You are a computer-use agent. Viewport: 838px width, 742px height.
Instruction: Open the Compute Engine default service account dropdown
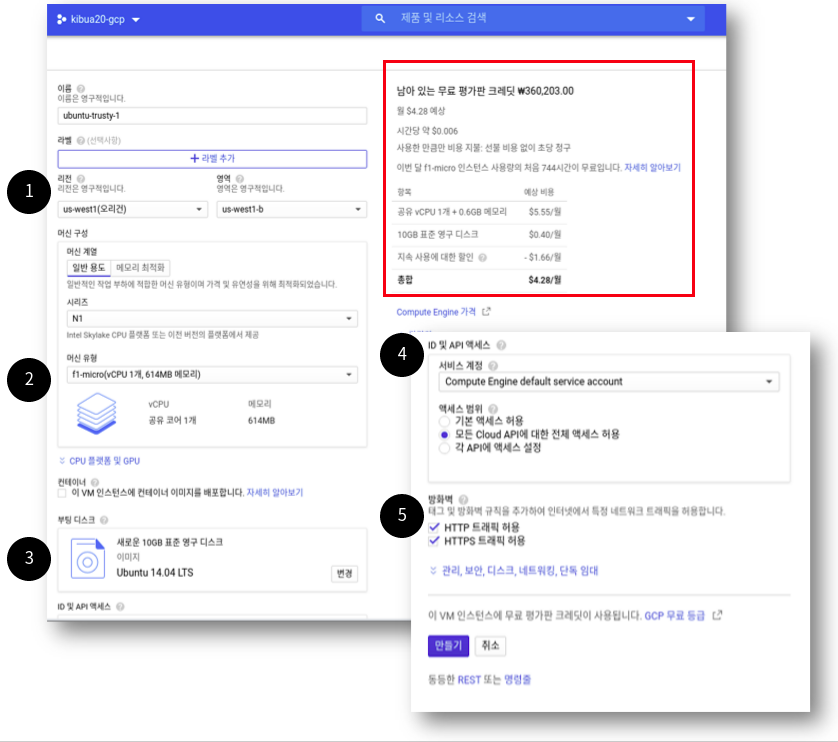click(x=609, y=382)
